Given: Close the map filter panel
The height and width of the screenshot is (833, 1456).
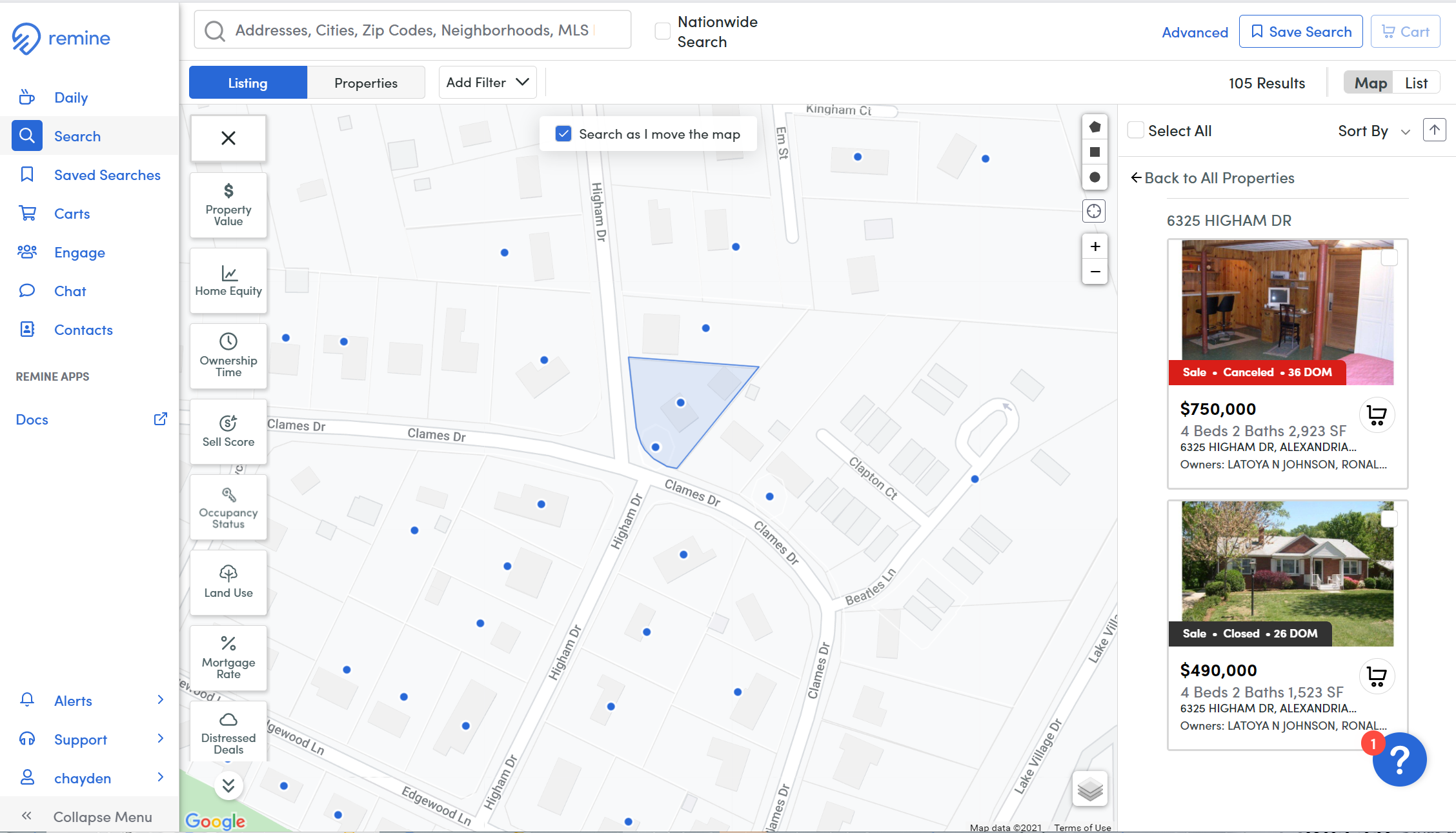Looking at the screenshot, I should (x=228, y=137).
